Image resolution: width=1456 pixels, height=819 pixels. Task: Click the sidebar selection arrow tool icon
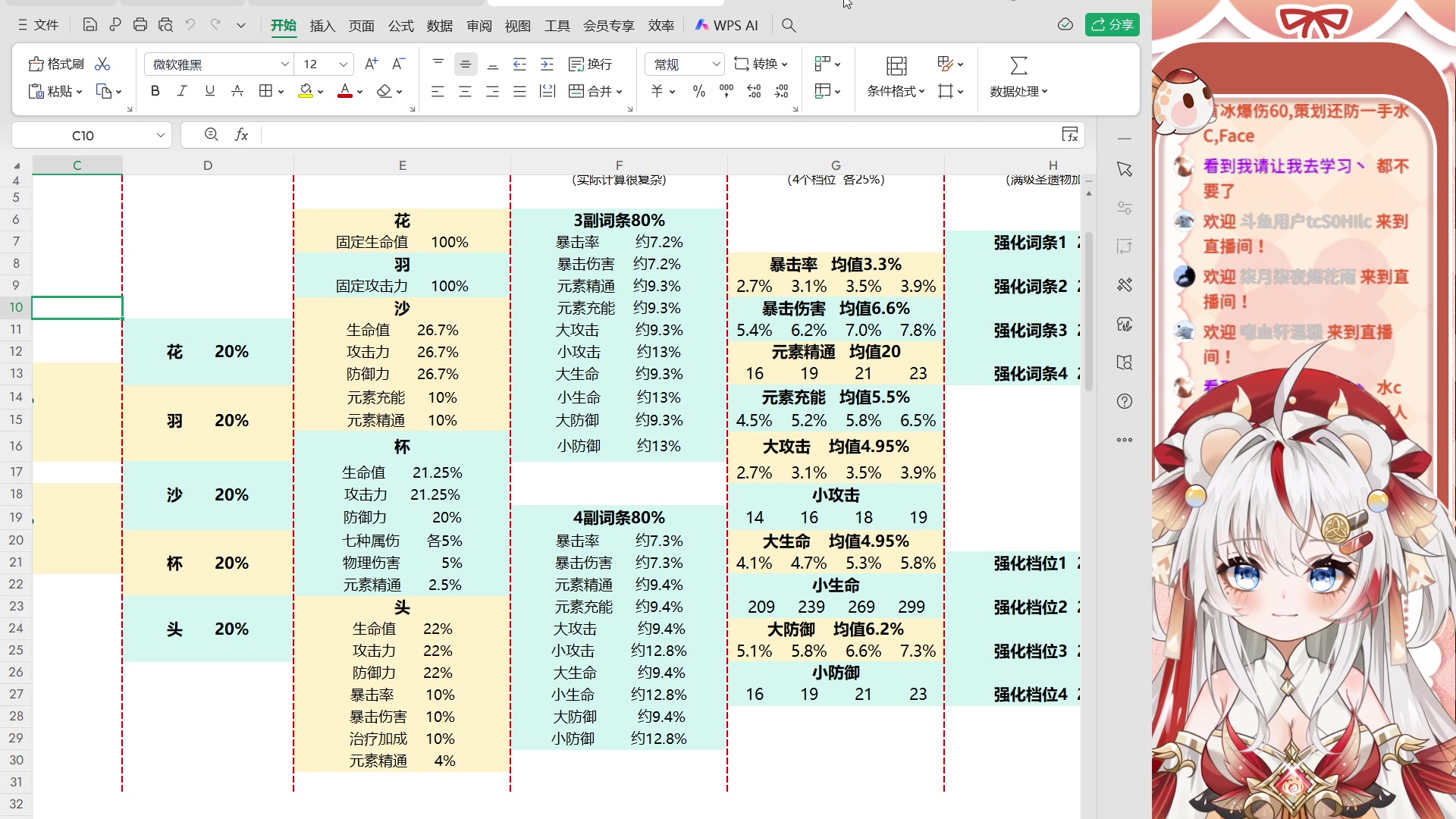point(1125,169)
